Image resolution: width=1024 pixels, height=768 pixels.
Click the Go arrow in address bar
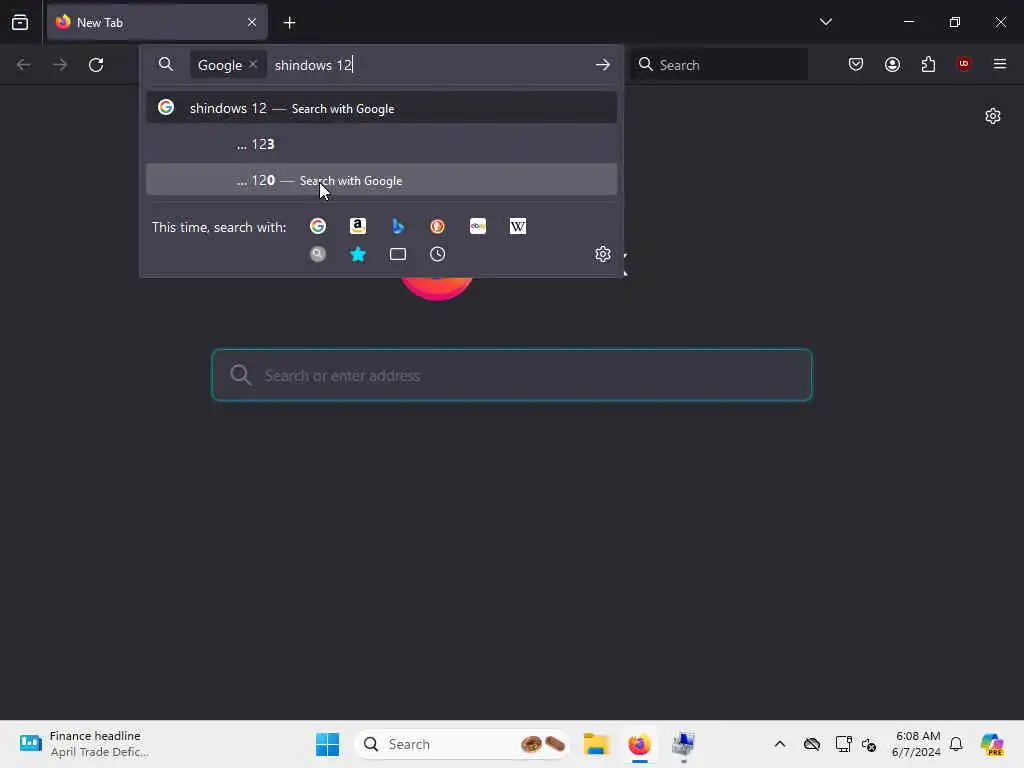[603, 65]
